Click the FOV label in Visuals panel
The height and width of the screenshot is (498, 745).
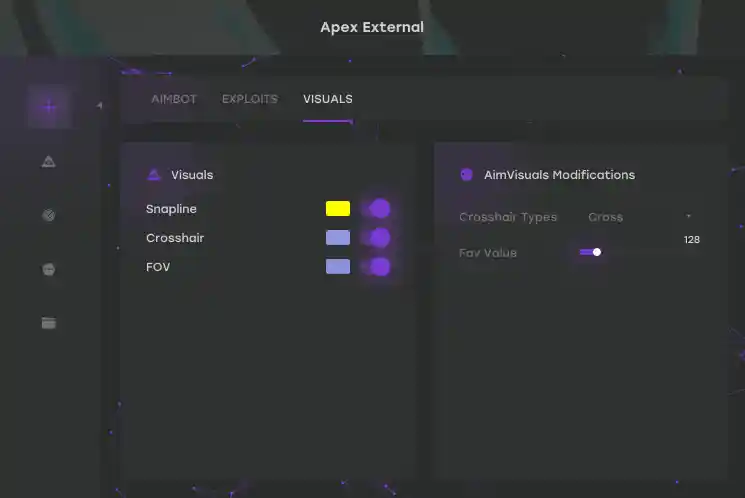[158, 267]
